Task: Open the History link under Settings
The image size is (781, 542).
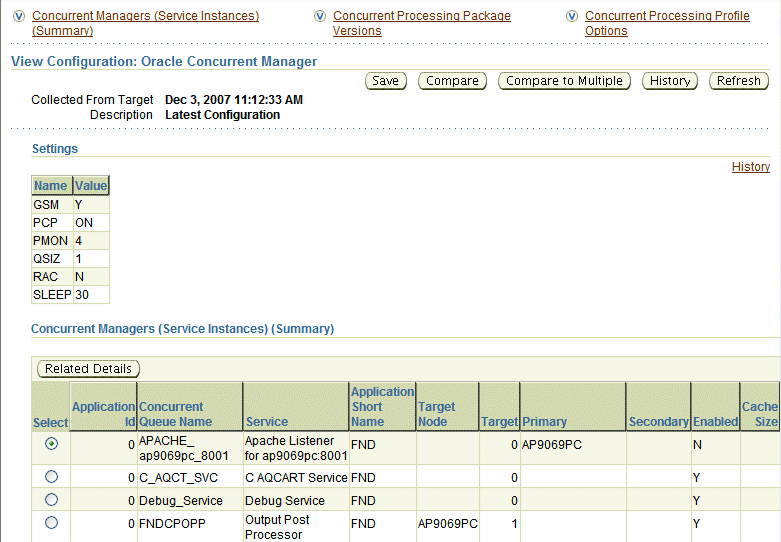Action: point(751,167)
